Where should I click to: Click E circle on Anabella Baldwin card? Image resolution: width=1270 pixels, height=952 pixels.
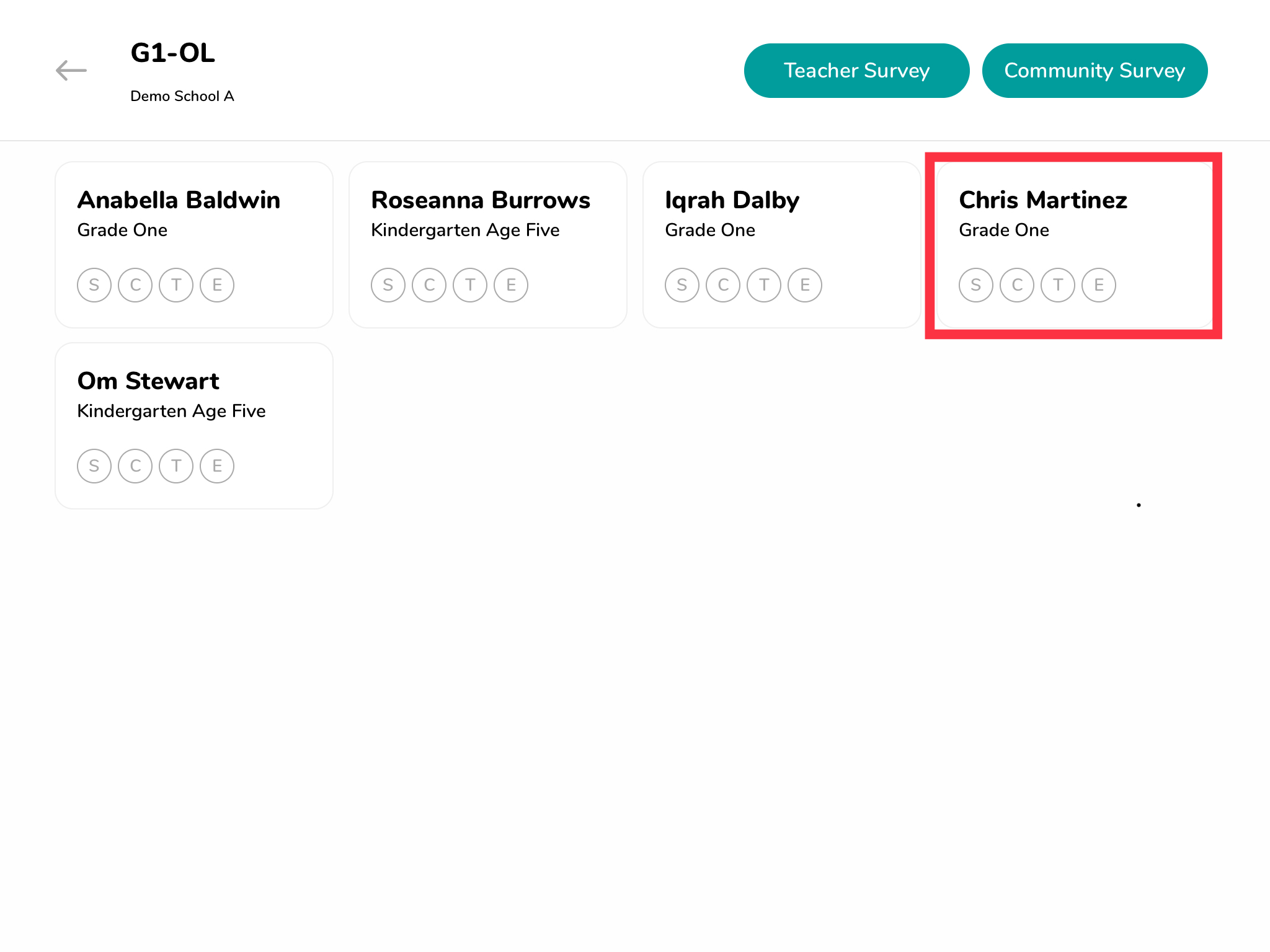[217, 285]
